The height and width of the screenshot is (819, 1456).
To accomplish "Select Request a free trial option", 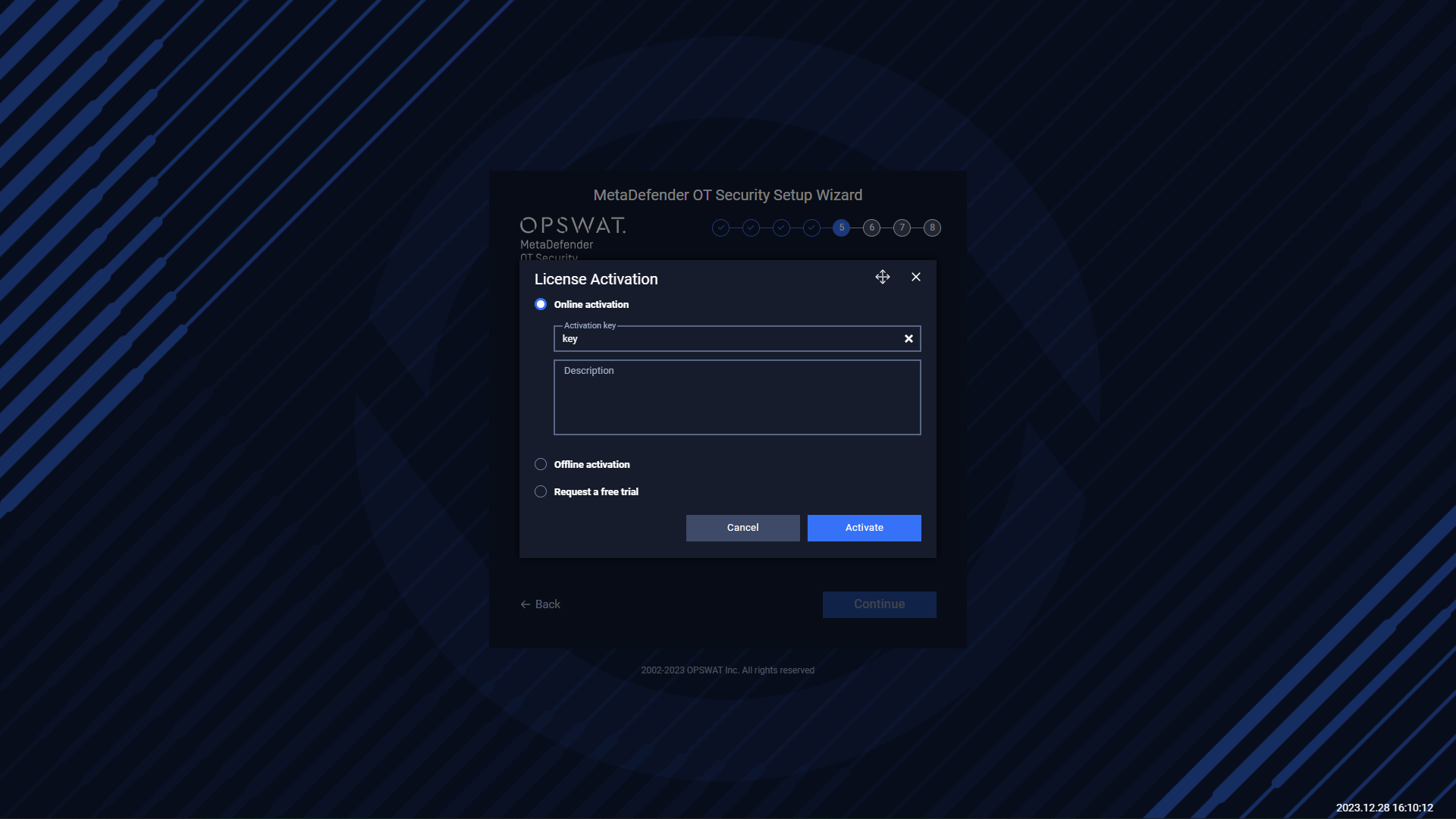I will (x=541, y=491).
